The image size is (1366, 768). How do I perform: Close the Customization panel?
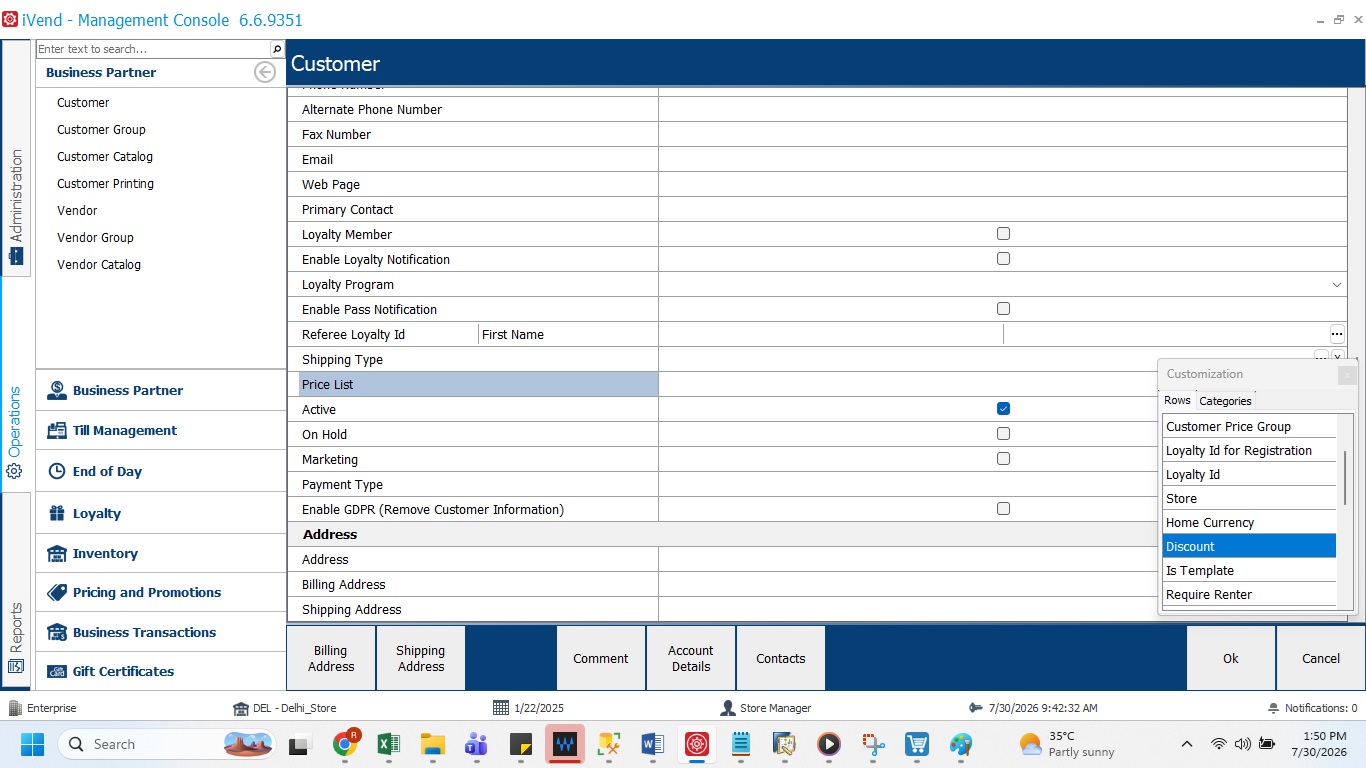click(1347, 375)
